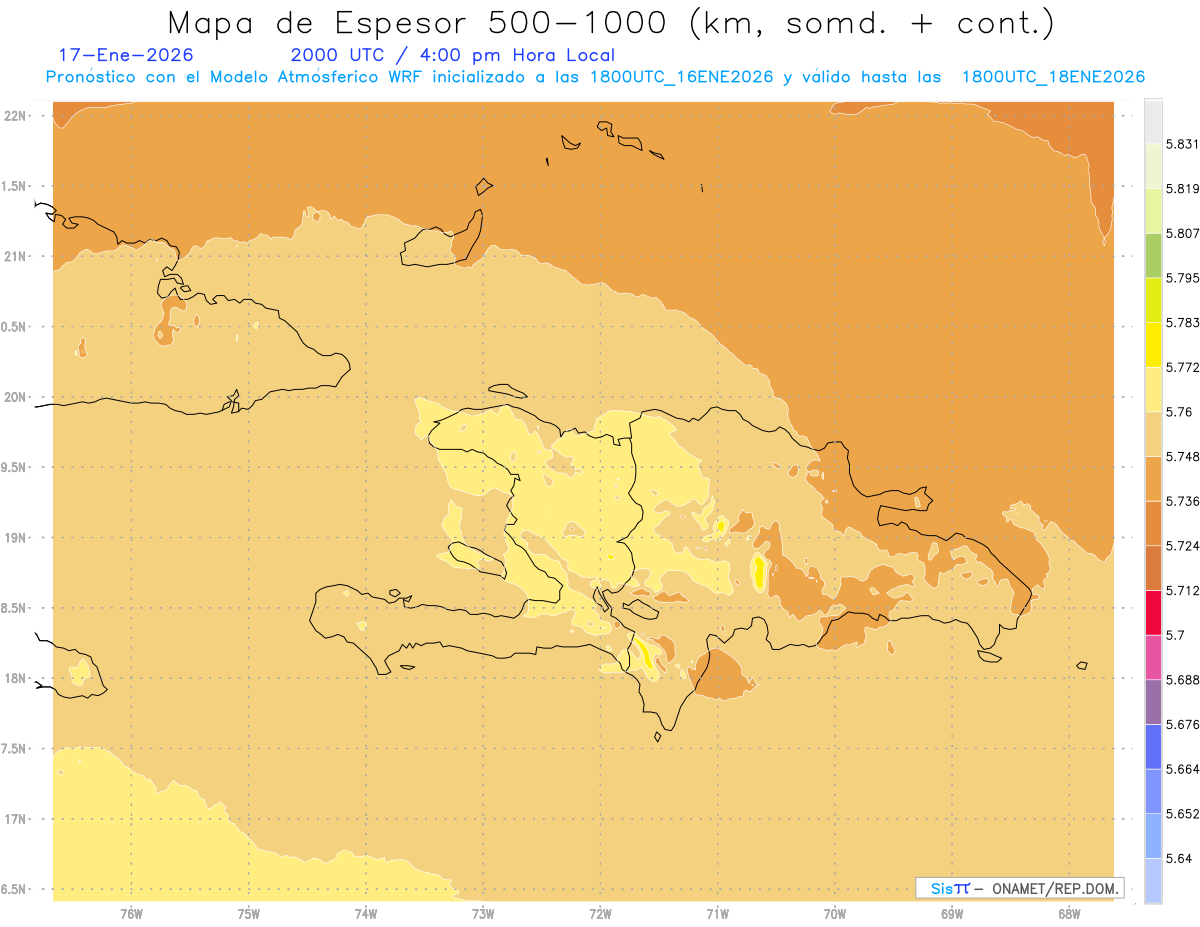Select the bright yellow legend band between 5.772 and 5.783
Viewport: 1200px width, 927px height.
coord(1153,345)
